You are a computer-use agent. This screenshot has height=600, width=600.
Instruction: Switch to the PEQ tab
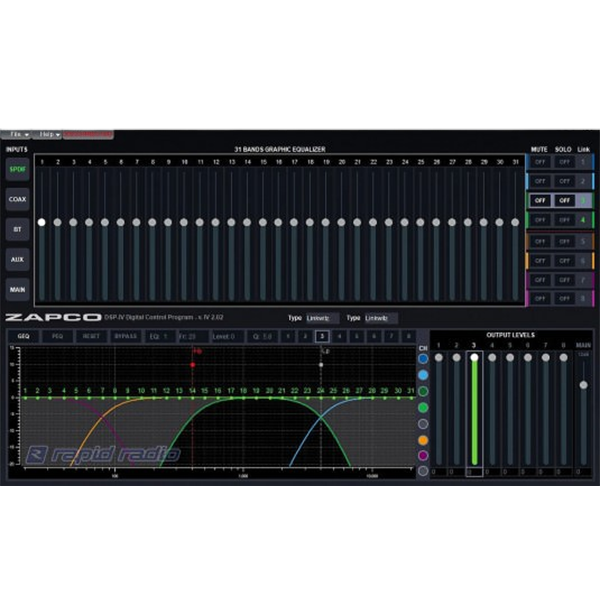click(57, 336)
